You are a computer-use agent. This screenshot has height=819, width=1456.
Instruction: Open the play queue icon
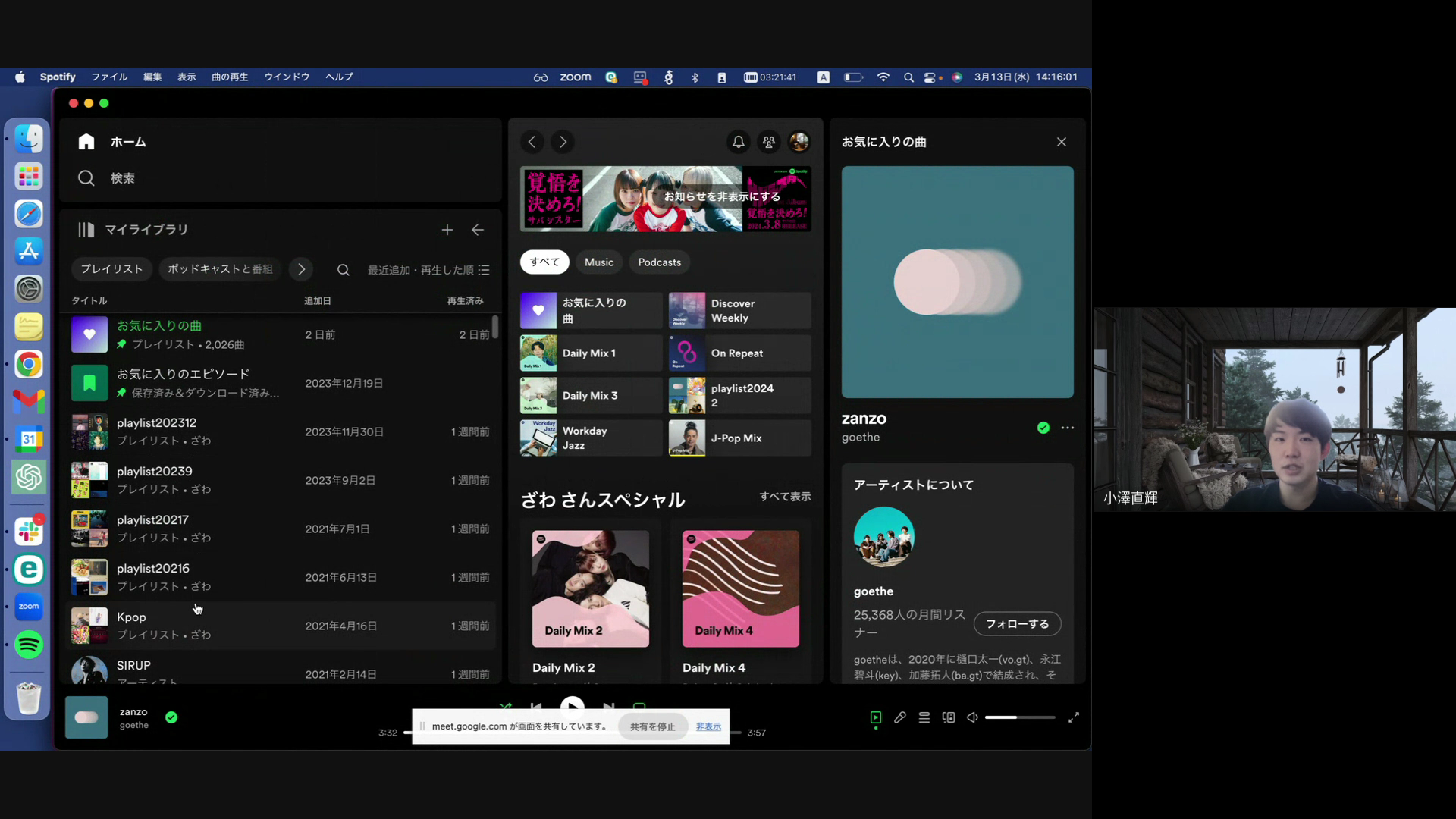tap(924, 717)
